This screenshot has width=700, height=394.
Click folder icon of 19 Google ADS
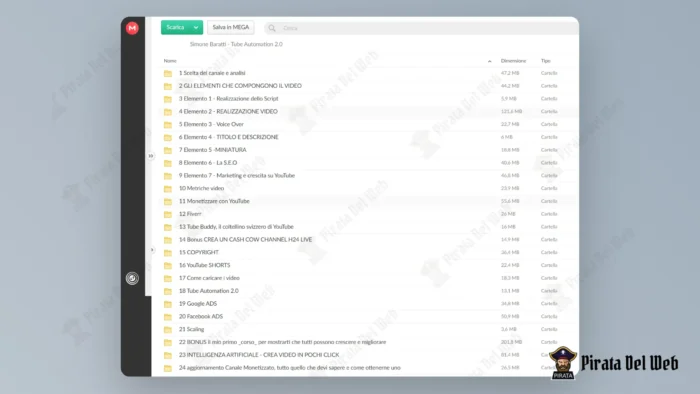tap(168, 304)
